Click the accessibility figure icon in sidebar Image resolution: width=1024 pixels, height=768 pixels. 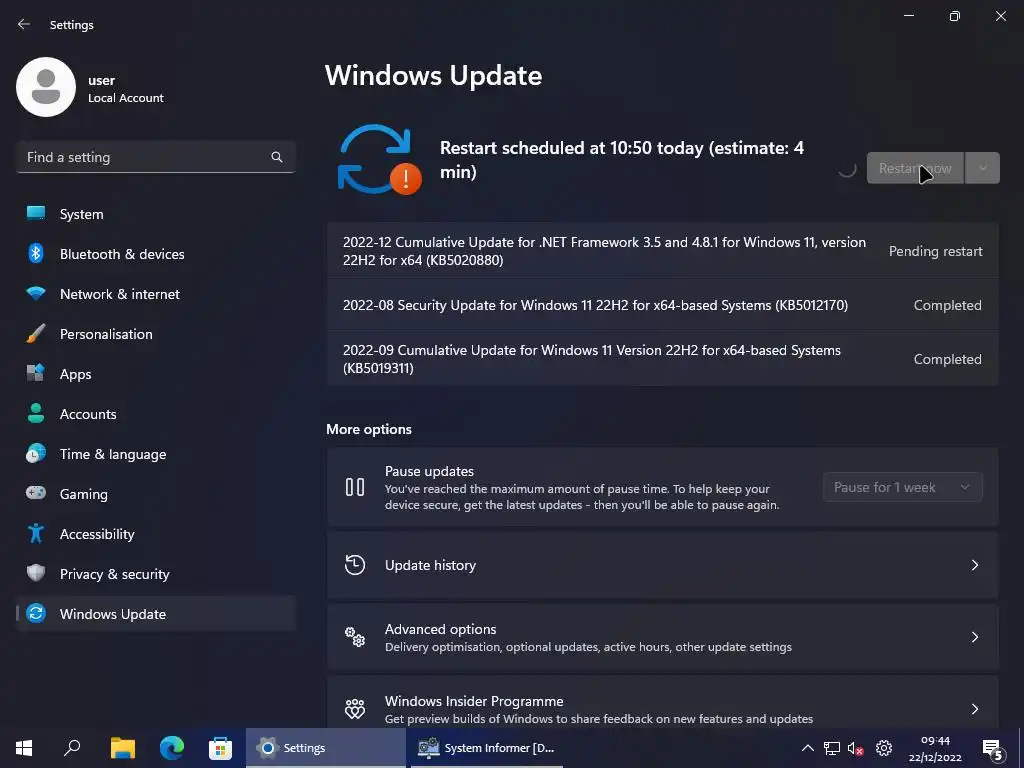pos(36,534)
